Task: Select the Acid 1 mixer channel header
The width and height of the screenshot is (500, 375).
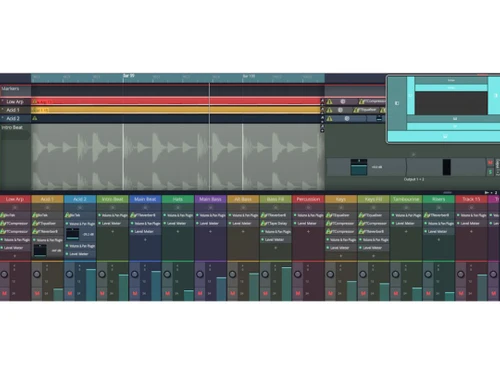Action: [x=47, y=199]
